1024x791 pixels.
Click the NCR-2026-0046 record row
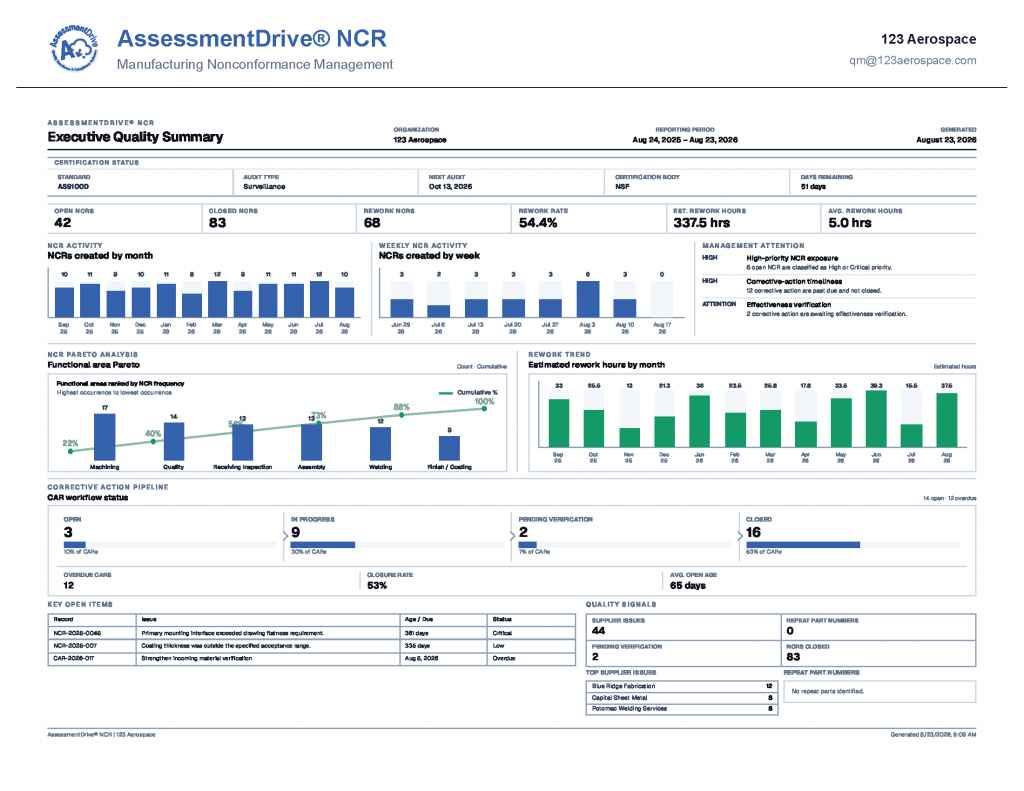[x=311, y=633]
